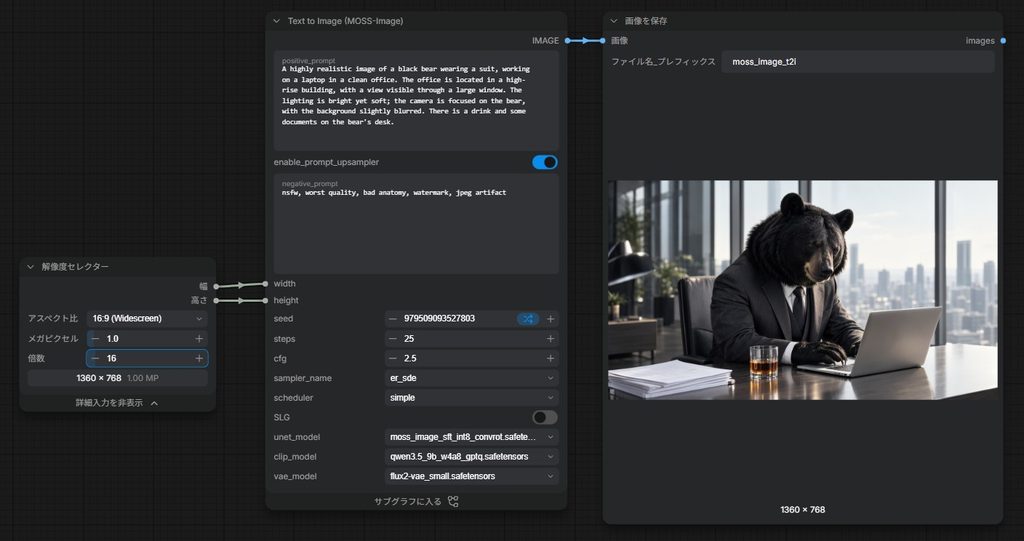1024x541 pixels.
Task: Decrease the seed value with minus
Action: (392, 319)
